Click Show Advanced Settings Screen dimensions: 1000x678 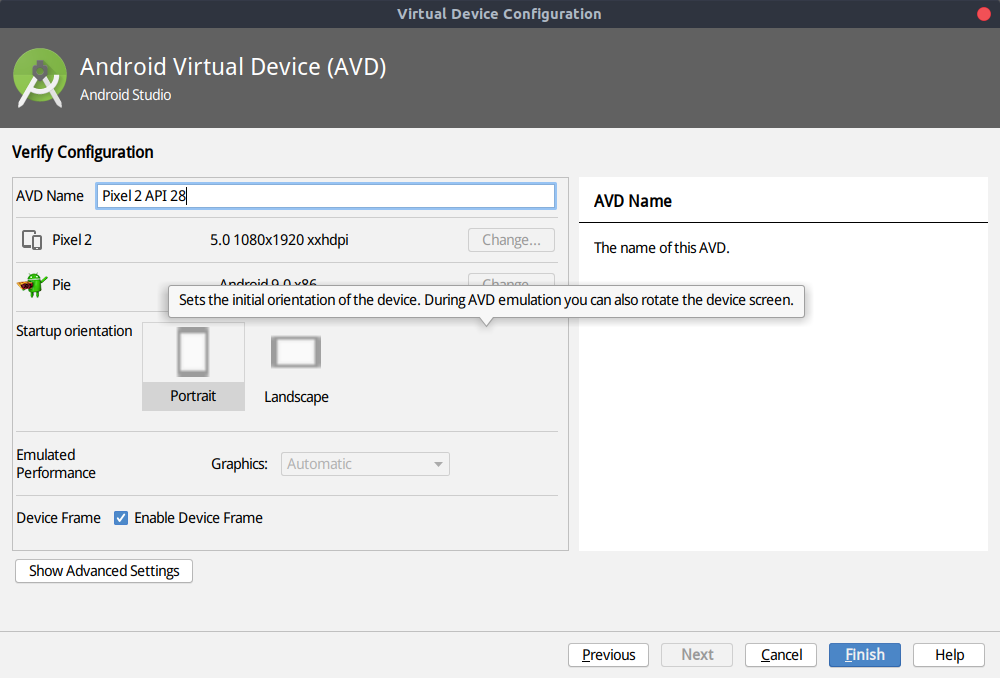(x=103, y=571)
